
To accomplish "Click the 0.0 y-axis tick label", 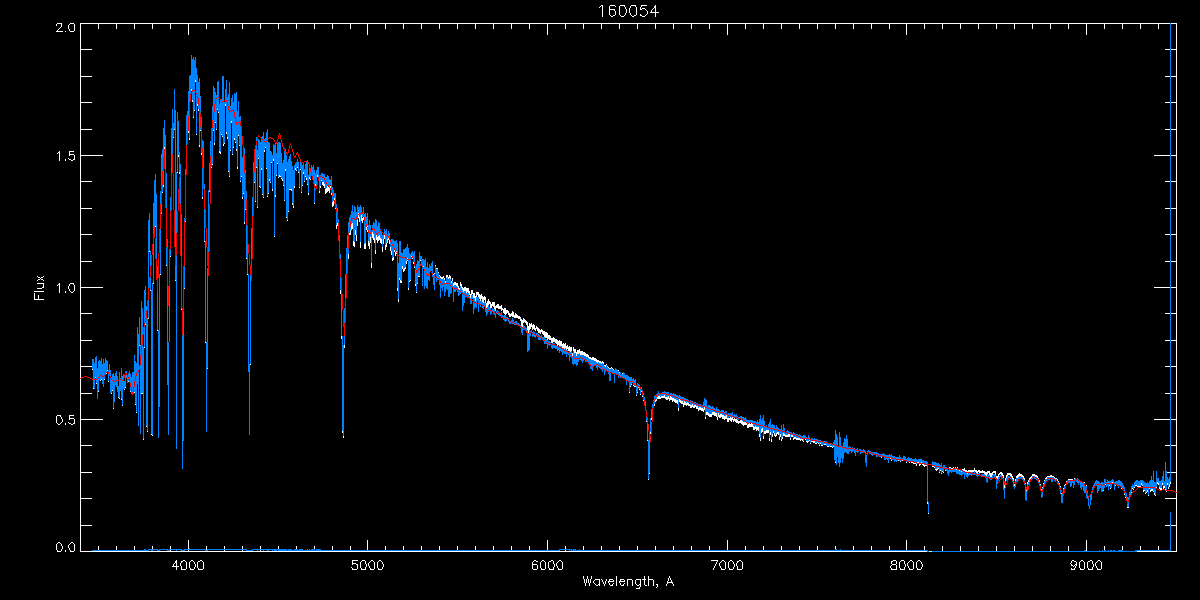I will click(65, 547).
